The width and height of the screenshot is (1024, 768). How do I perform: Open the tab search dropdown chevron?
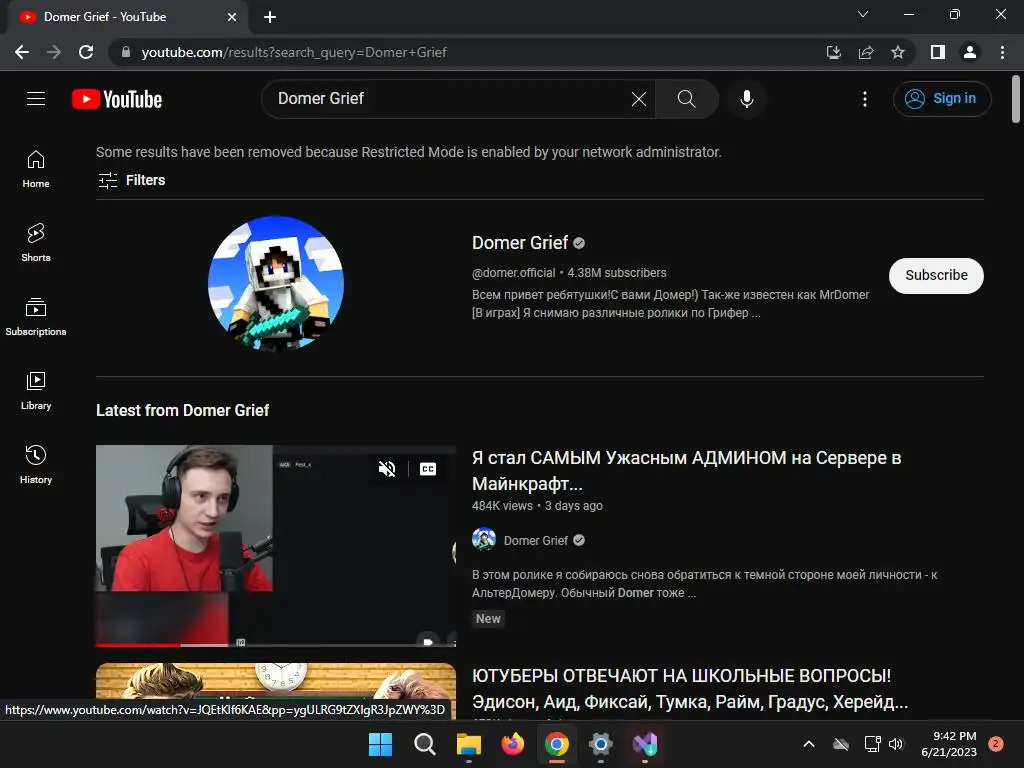863,14
